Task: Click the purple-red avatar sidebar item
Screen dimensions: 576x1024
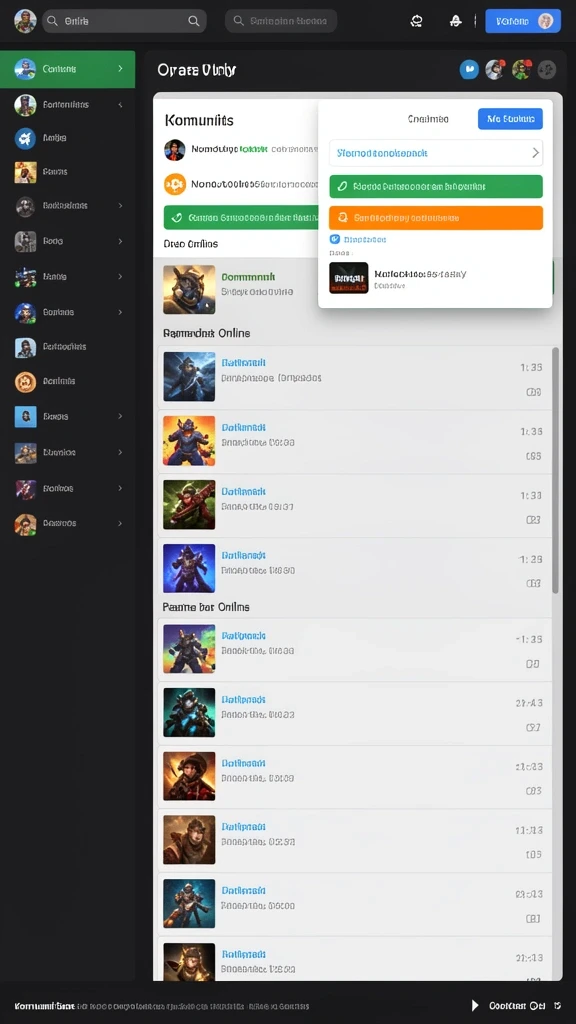Action: click(25, 488)
